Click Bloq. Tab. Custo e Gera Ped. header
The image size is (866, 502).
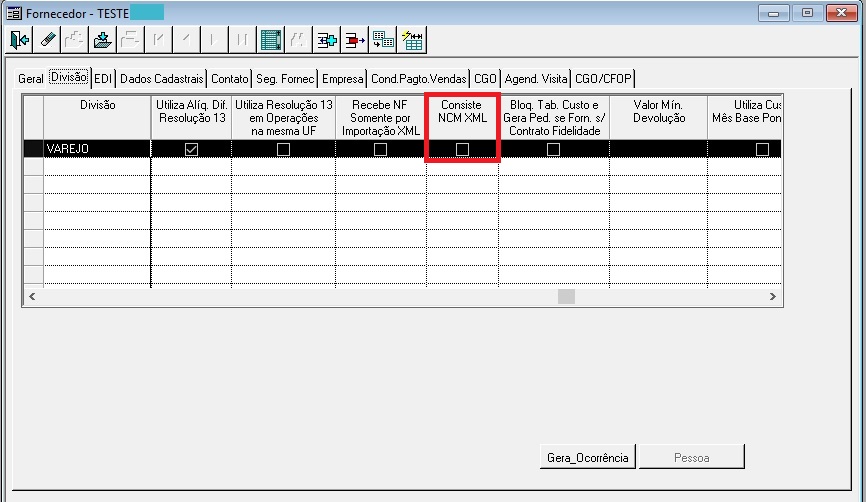[554, 117]
